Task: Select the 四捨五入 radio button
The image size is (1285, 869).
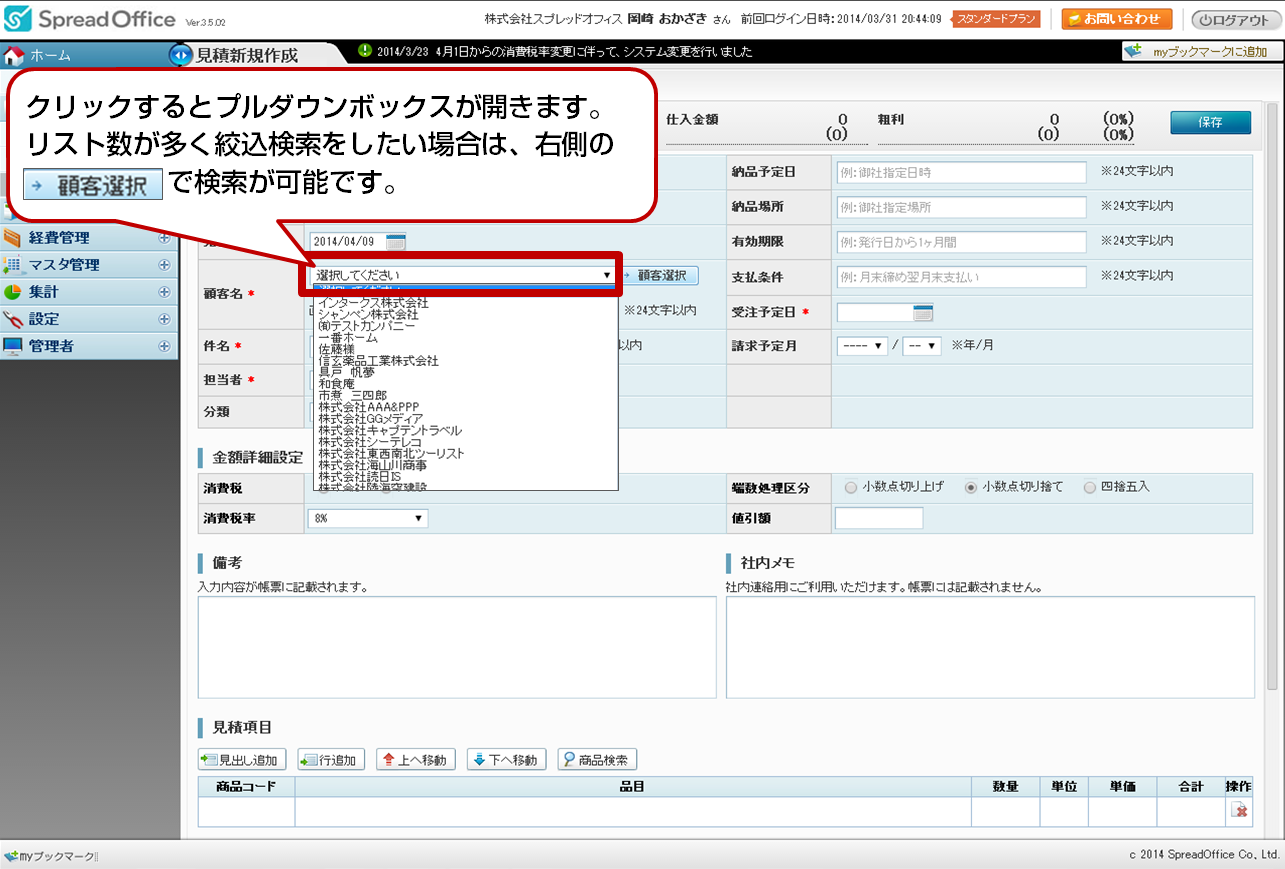Action: tap(1090, 487)
